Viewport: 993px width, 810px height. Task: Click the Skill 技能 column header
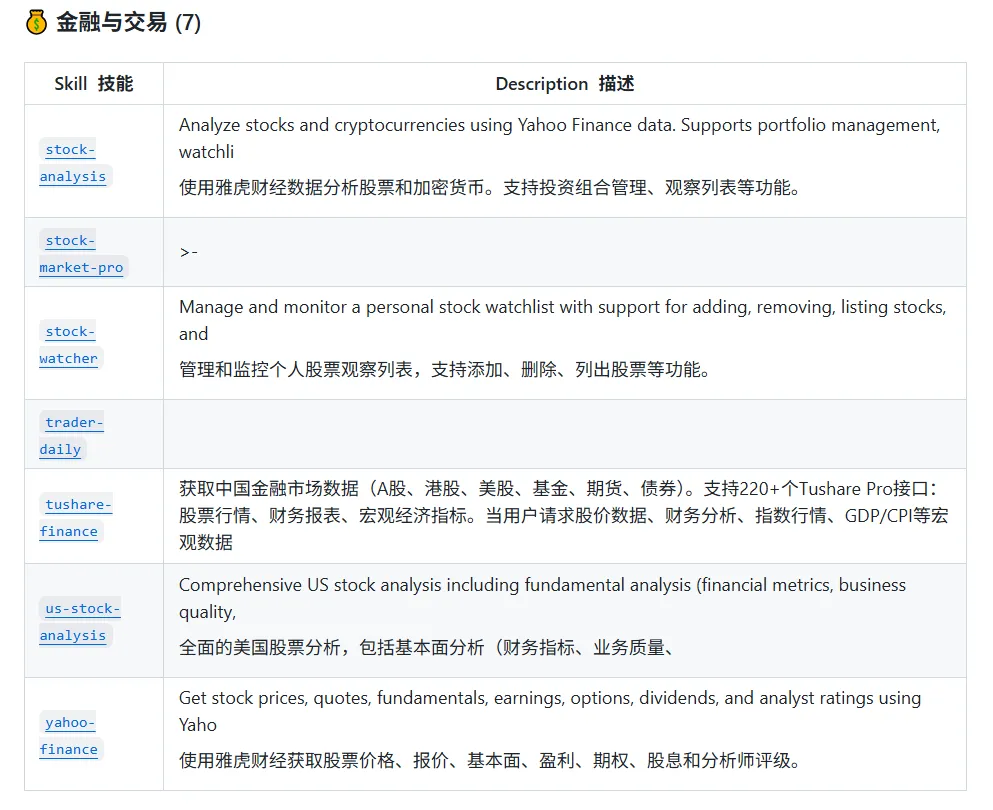(94, 84)
